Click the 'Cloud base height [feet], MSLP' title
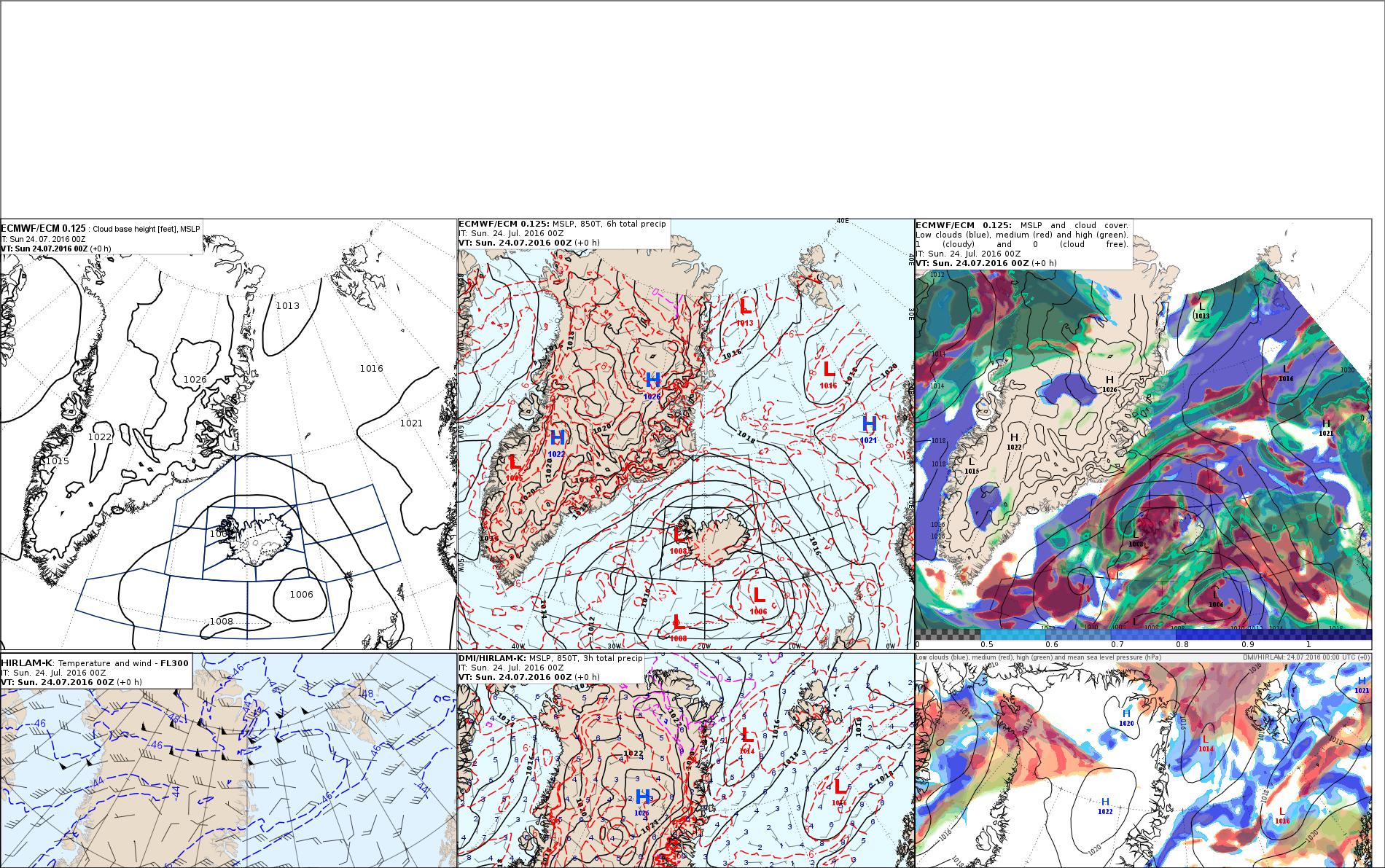This screenshot has height=868, width=1385. coord(147,229)
